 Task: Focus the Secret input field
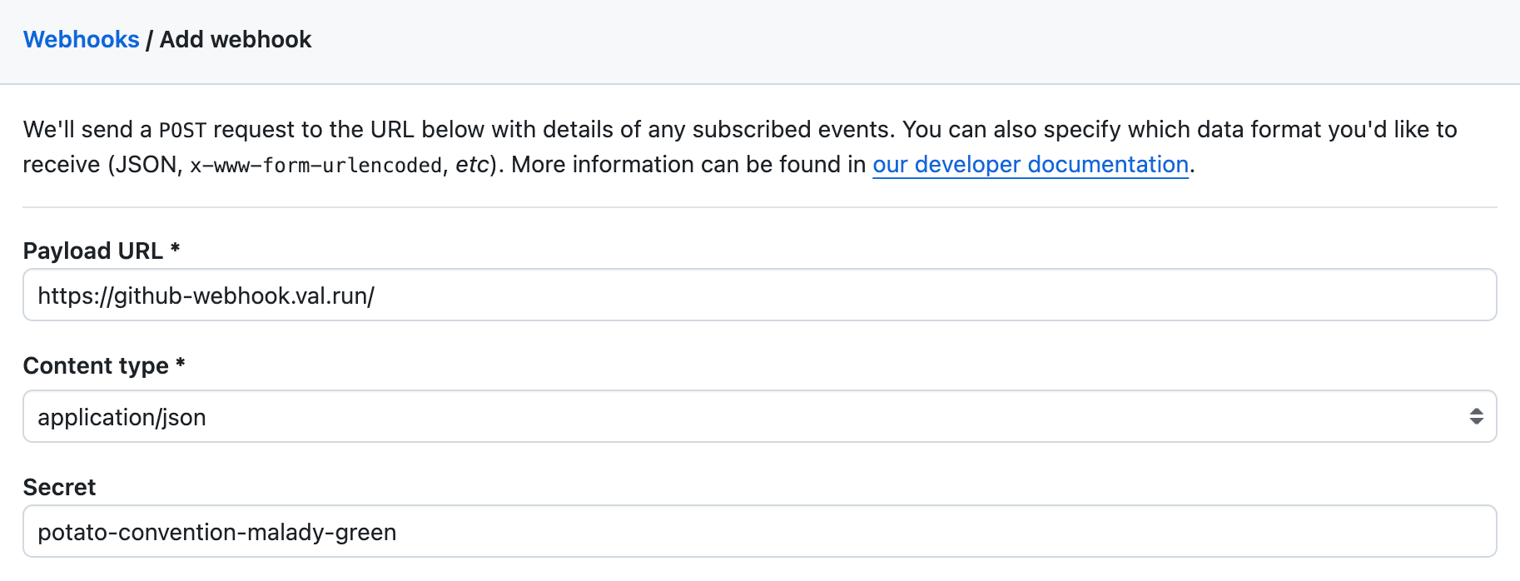(759, 532)
